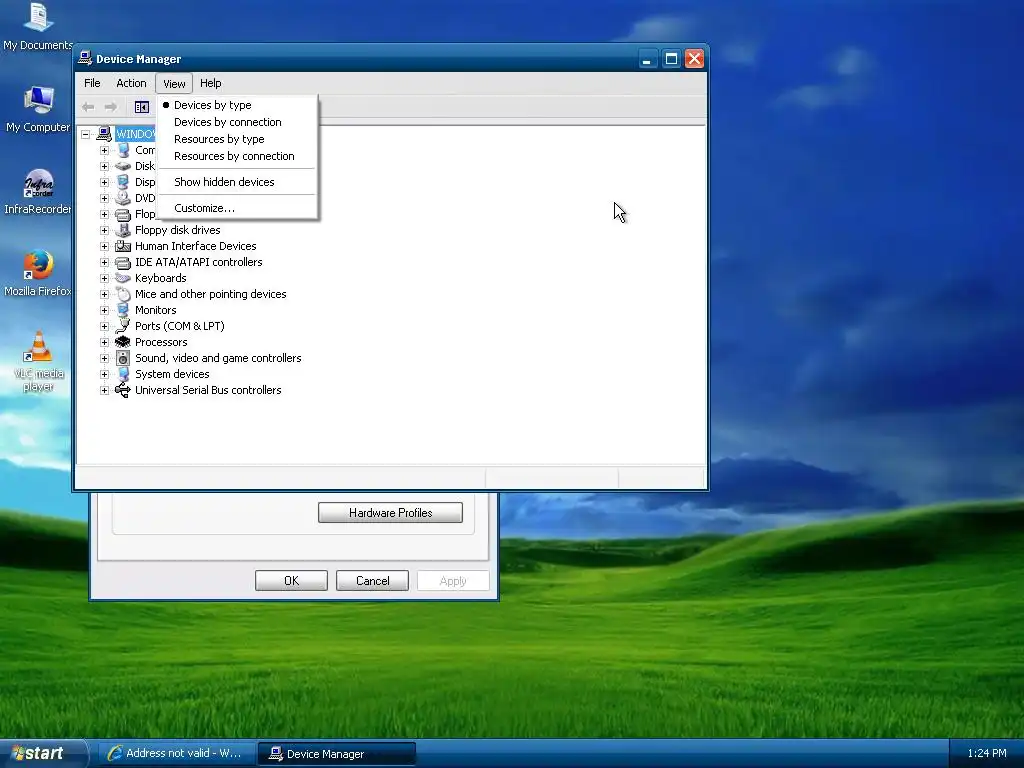Image resolution: width=1024 pixels, height=768 pixels.
Task: Click the Processors chip icon
Action: pyautogui.click(x=123, y=342)
